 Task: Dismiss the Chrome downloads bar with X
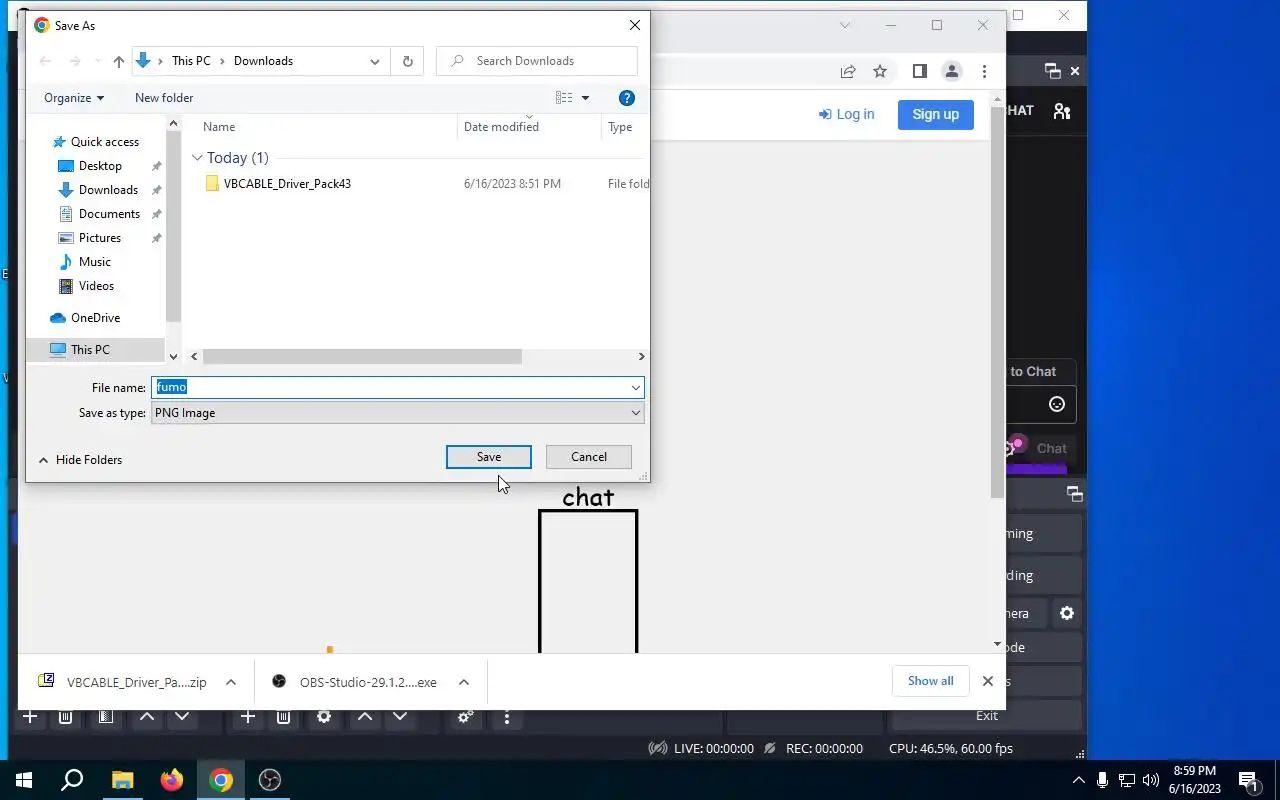(988, 681)
